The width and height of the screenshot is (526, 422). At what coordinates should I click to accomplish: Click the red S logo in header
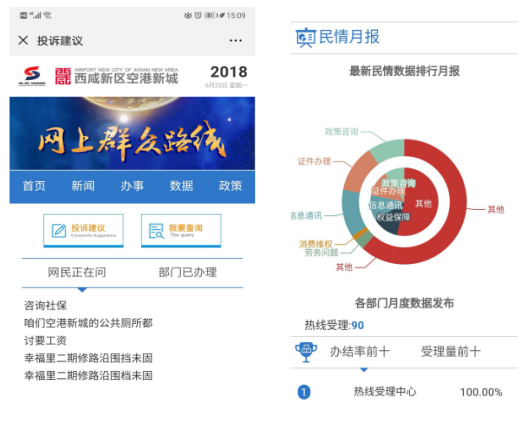click(x=32, y=76)
